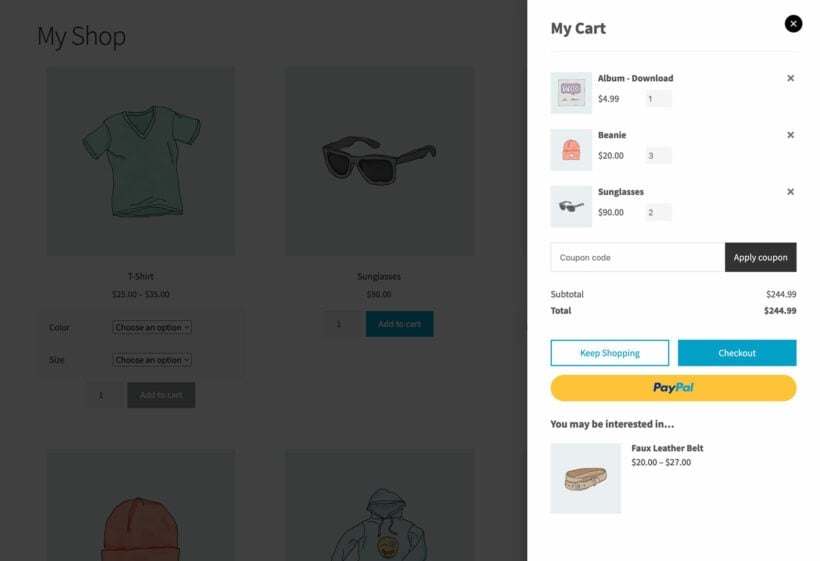Click the Checkout button
Screen dimensions: 820x561
(x=737, y=353)
